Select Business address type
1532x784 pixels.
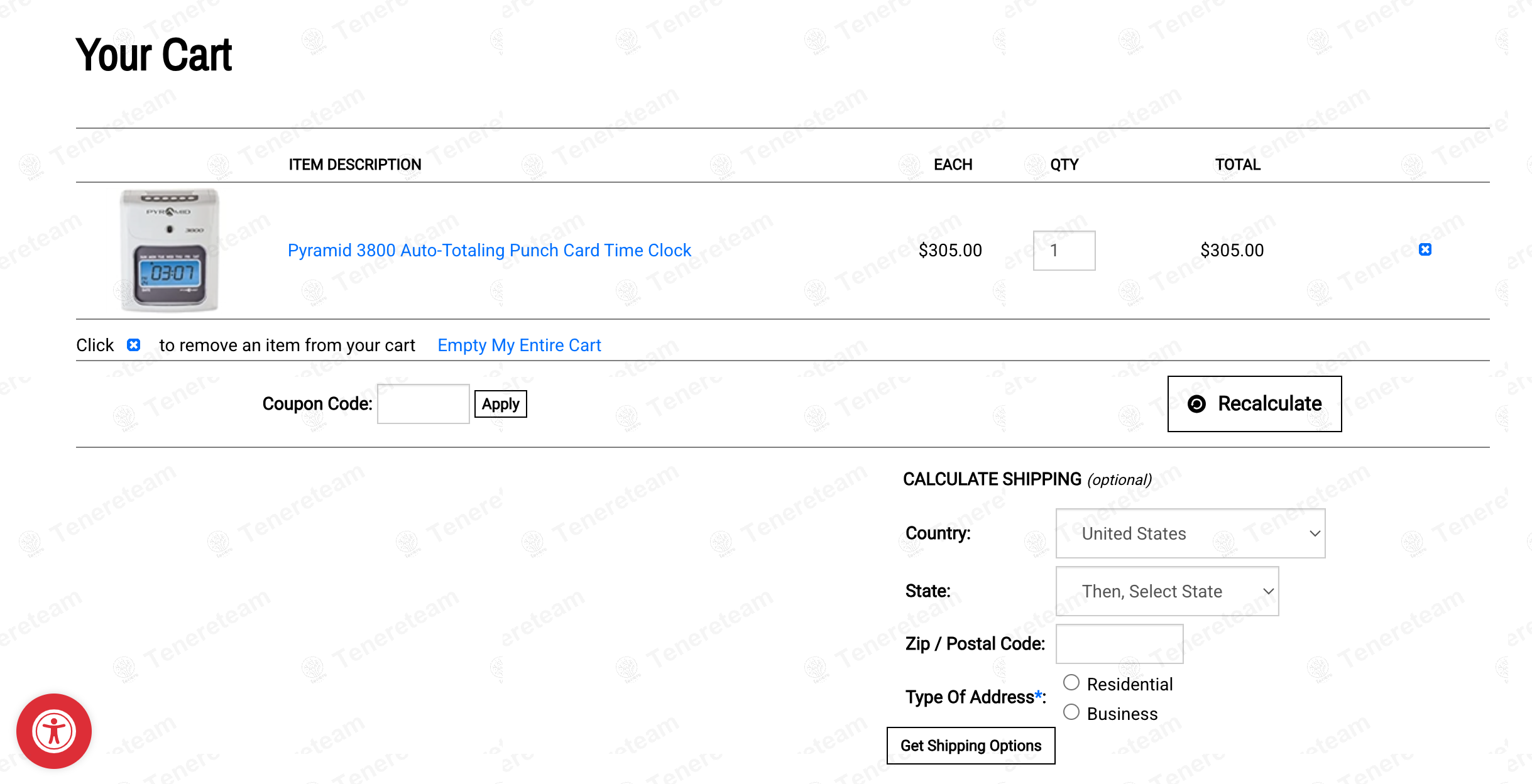(x=1071, y=712)
